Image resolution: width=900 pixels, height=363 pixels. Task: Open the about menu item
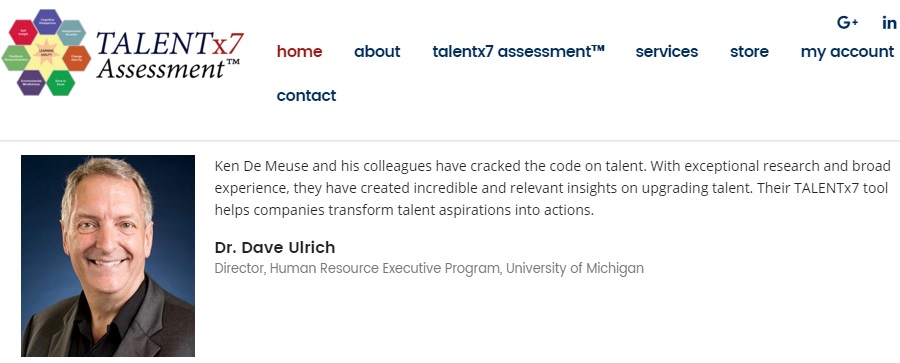click(x=377, y=52)
